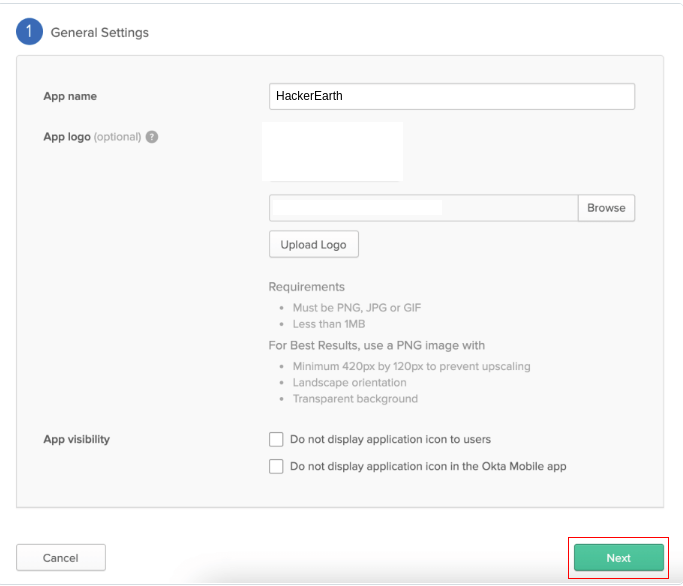Click the step 1 circle icon
Image resolution: width=683 pixels, height=586 pixels.
tap(29, 31)
